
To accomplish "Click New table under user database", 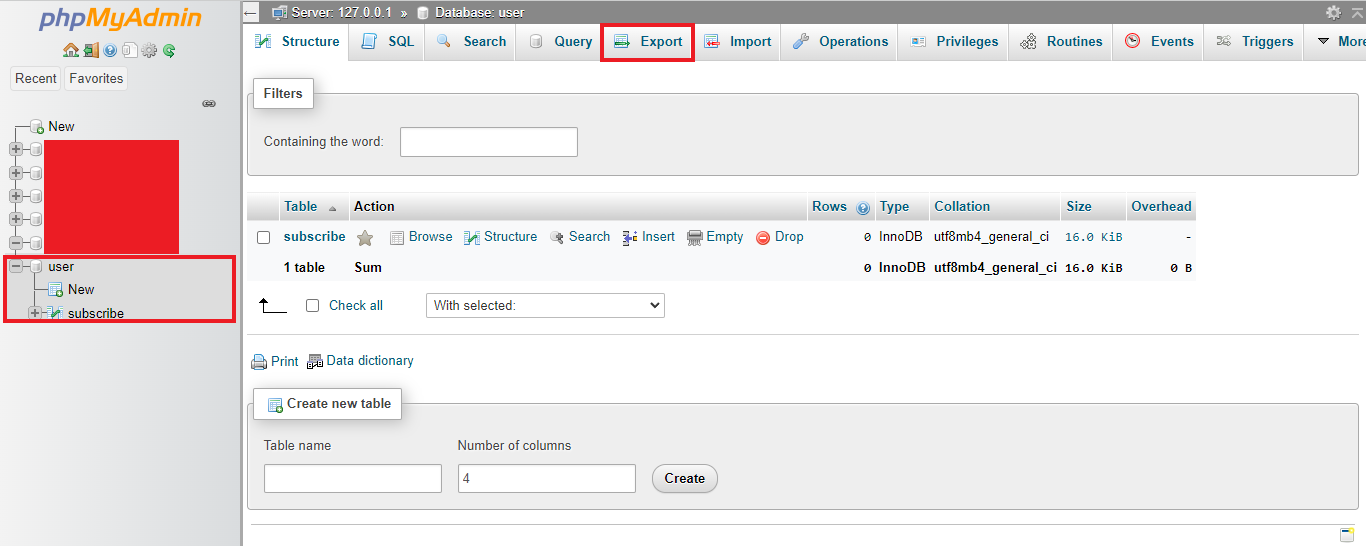I will click(x=81, y=289).
